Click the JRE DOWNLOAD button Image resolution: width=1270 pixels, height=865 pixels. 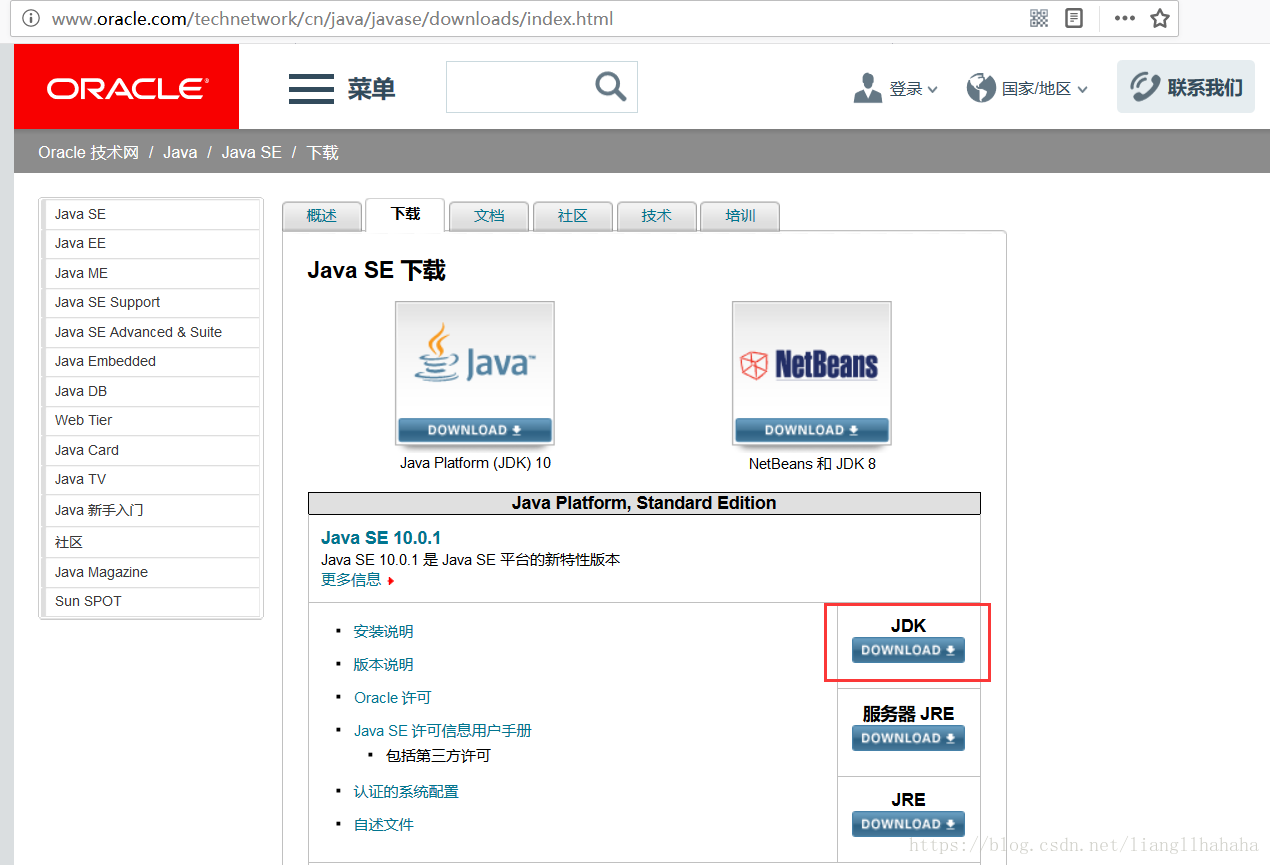[x=908, y=824]
